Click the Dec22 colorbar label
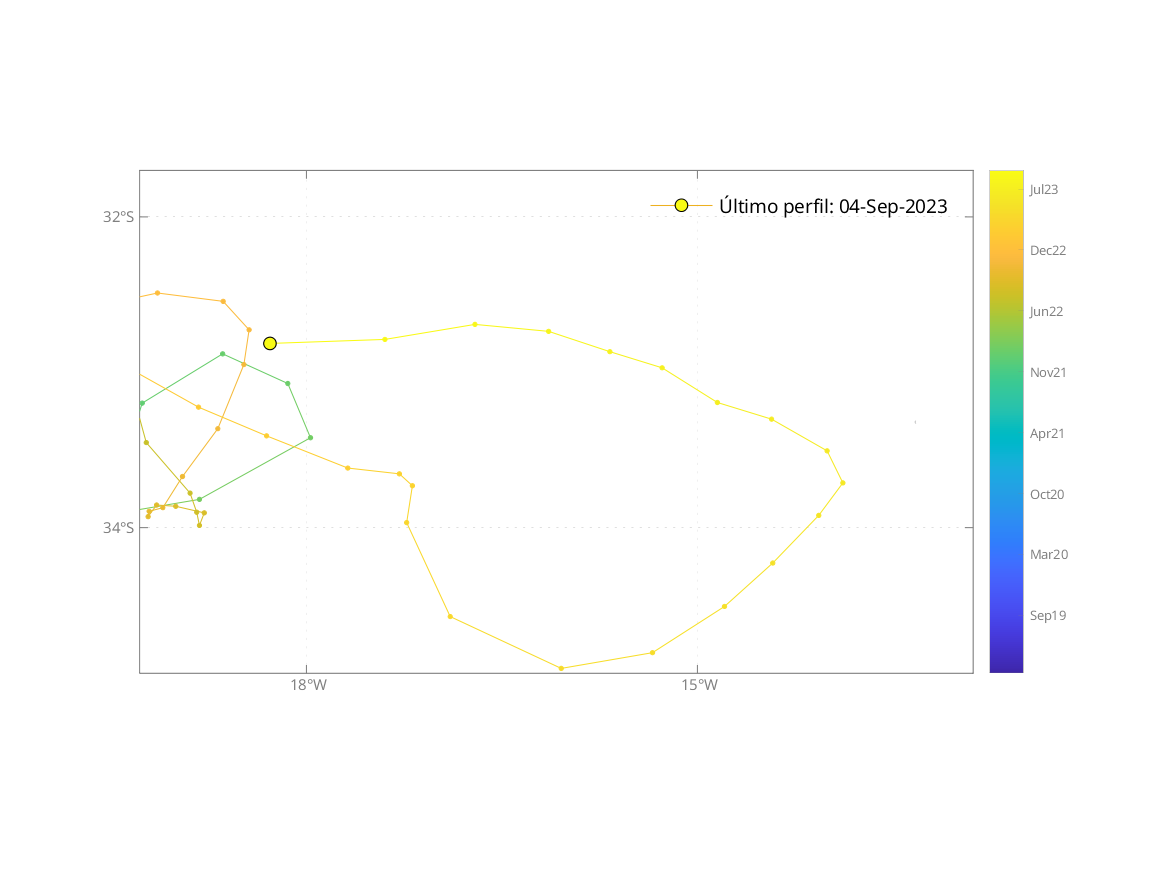The width and height of the screenshot is (1167, 875). pos(1048,250)
